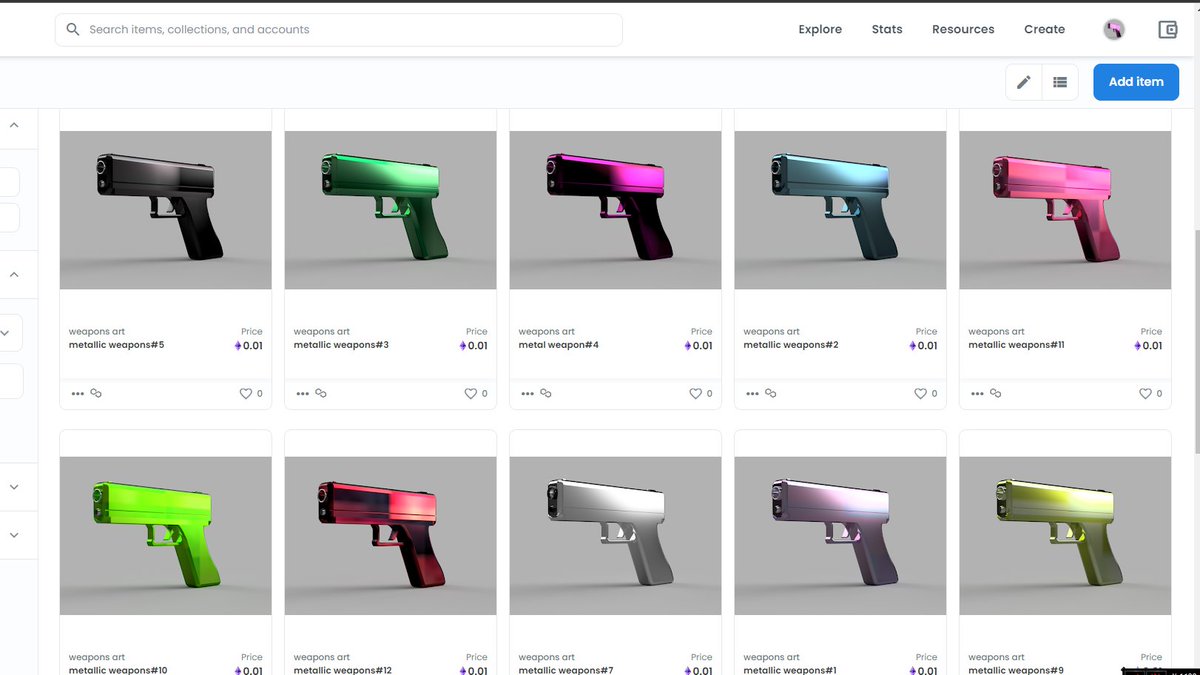Image resolution: width=1200 pixels, height=675 pixels.
Task: Switch to list view icon
Action: click(1060, 82)
